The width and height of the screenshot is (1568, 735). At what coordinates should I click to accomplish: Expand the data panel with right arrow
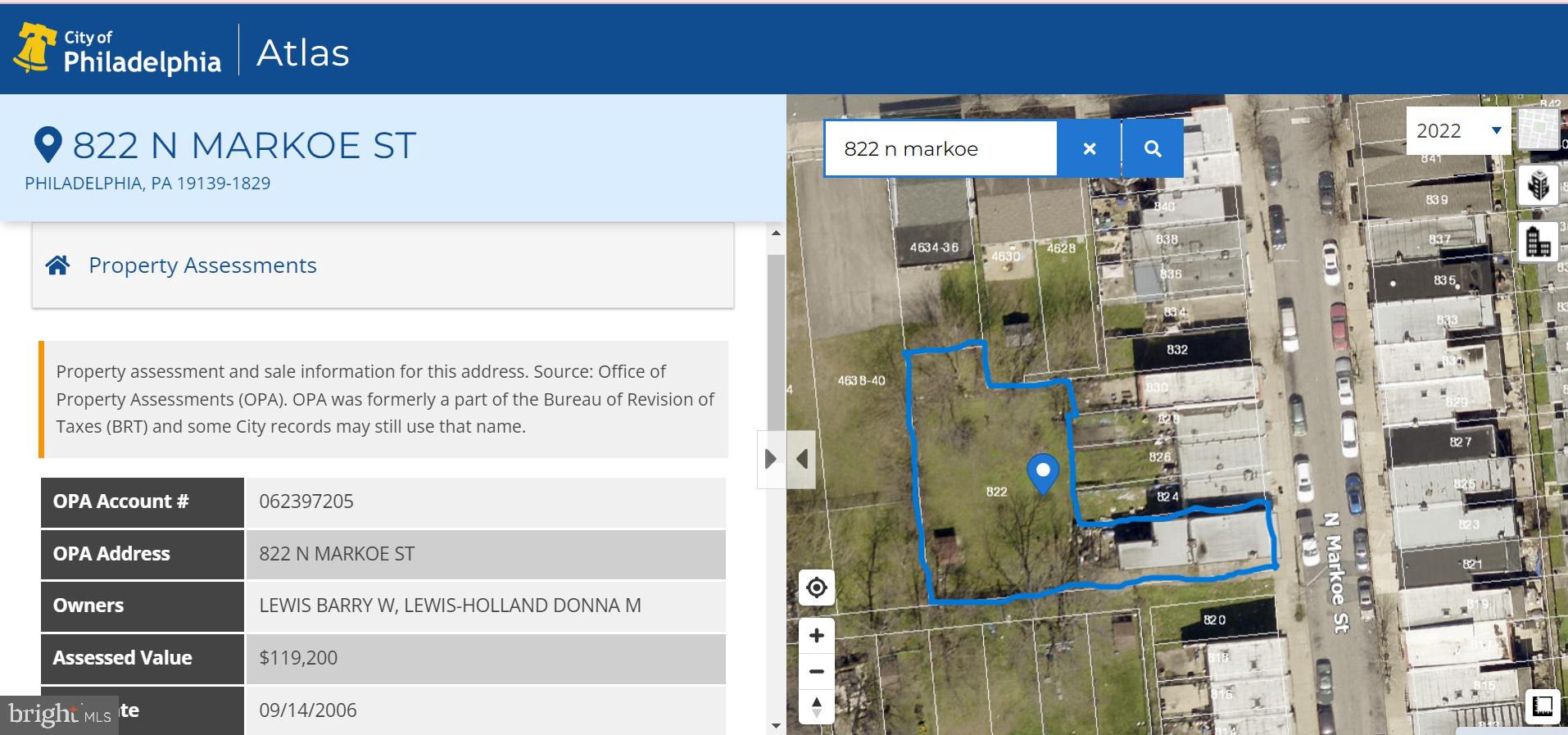[770, 459]
